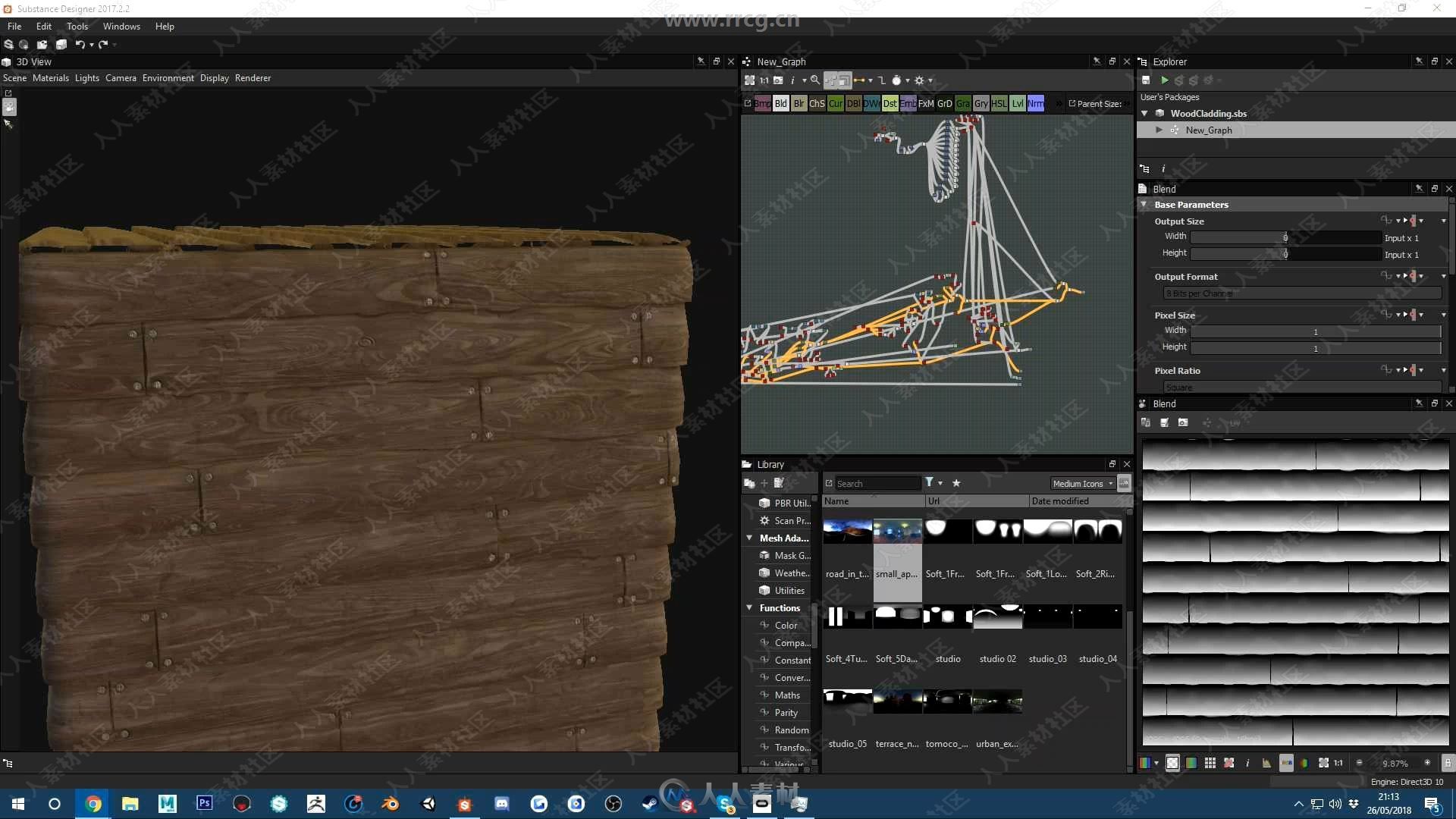Toggle the favorites star filter in Library
Viewport: 1456px width, 819px height.
956,483
